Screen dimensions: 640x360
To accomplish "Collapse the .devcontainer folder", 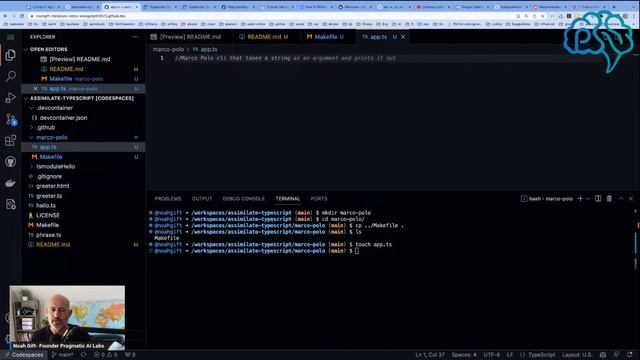I will [x=54, y=108].
